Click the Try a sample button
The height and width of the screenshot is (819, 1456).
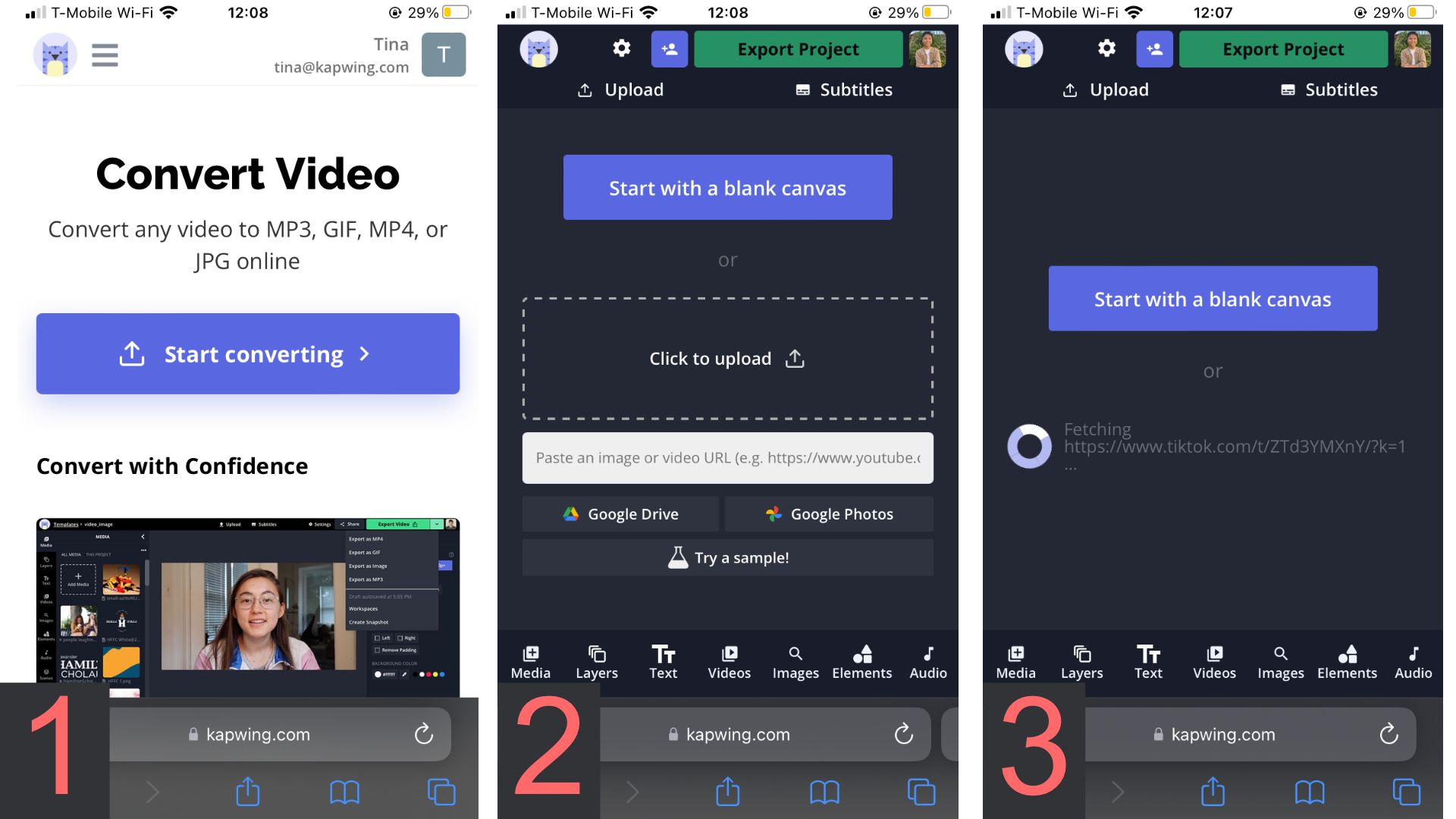point(727,558)
